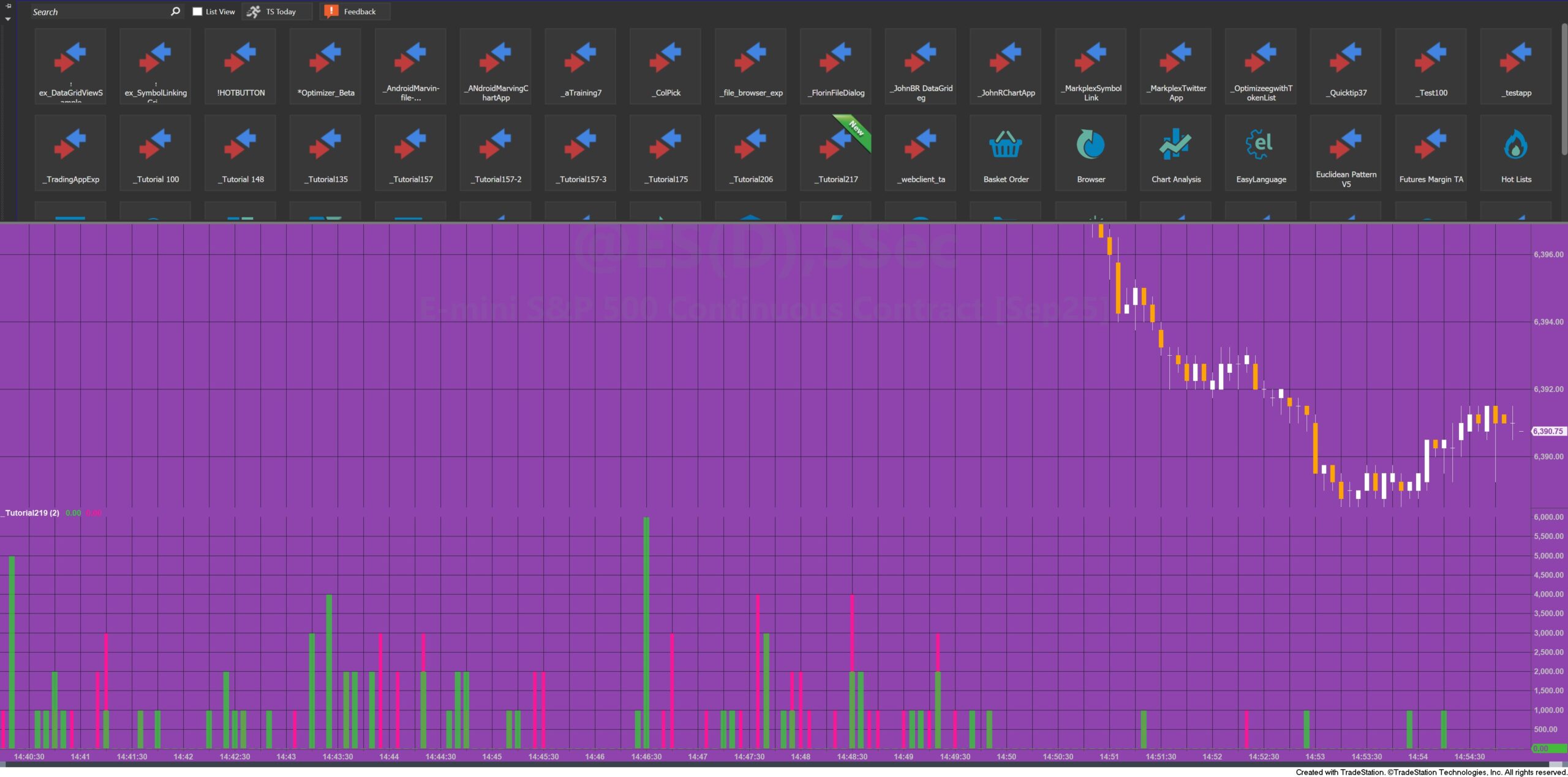The image size is (1568, 777).
Task: Launch the EasyLanguage app icon
Action: pyautogui.click(x=1261, y=152)
